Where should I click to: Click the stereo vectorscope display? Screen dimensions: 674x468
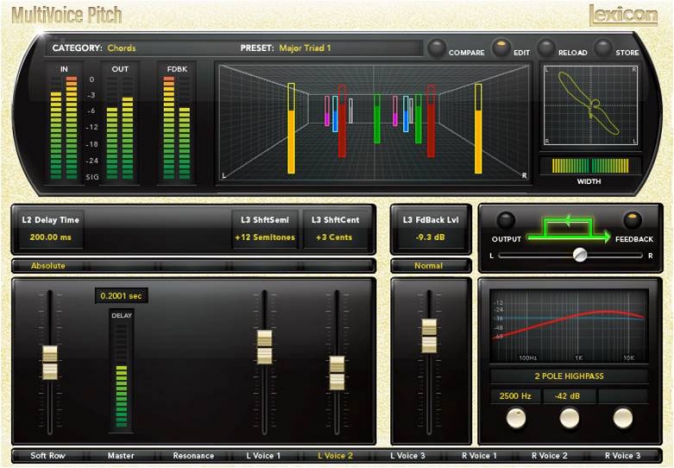[x=590, y=105]
